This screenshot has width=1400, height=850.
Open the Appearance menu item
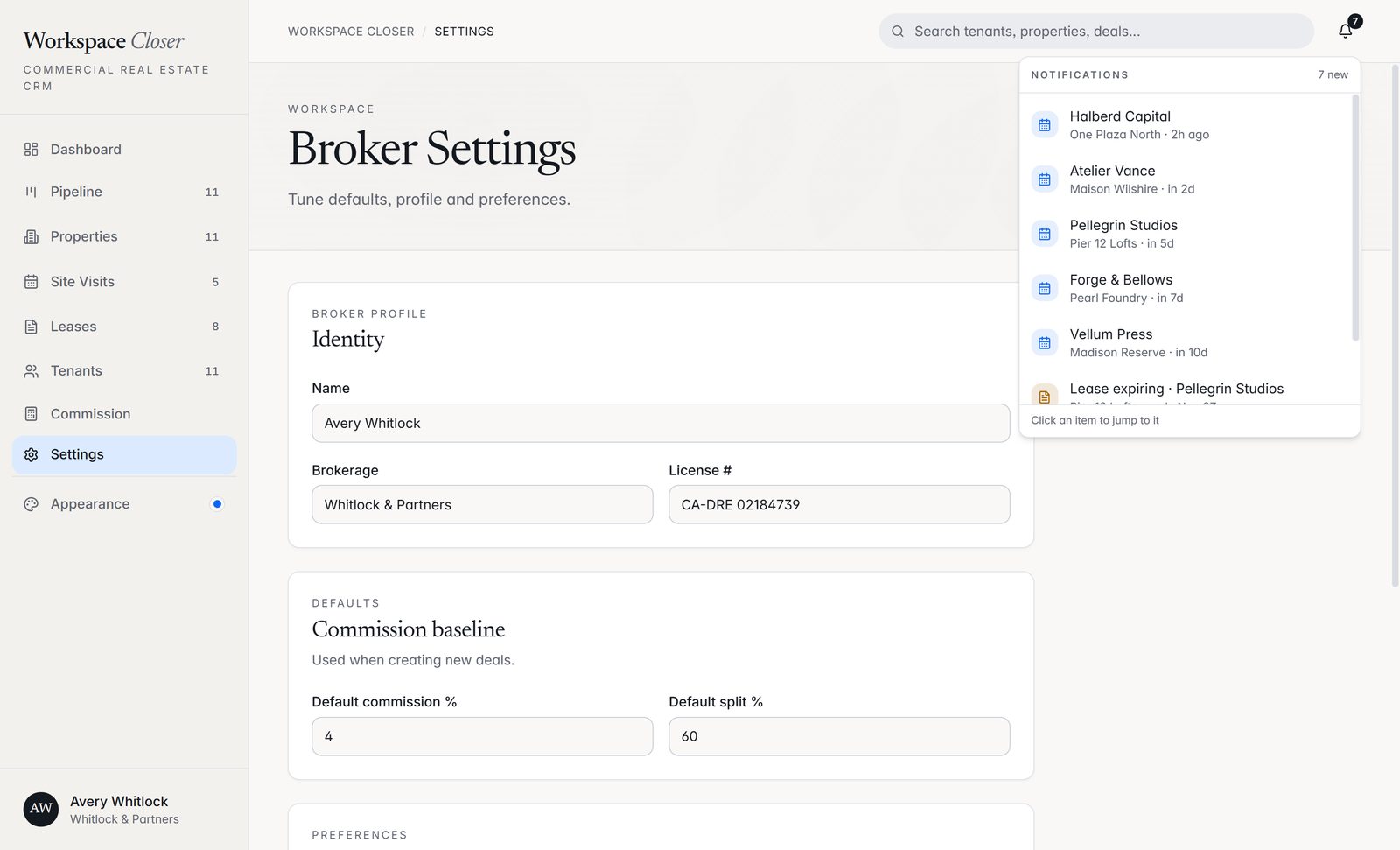(x=124, y=504)
